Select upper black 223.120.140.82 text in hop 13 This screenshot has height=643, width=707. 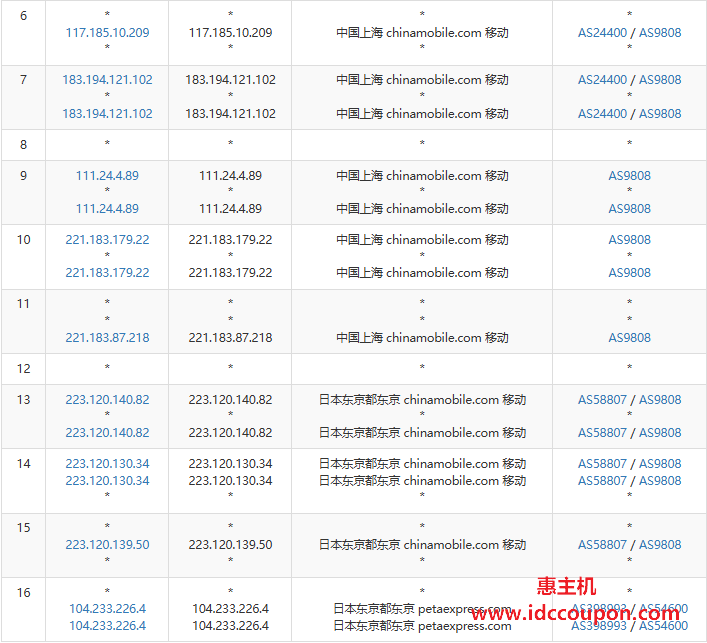tap(230, 400)
